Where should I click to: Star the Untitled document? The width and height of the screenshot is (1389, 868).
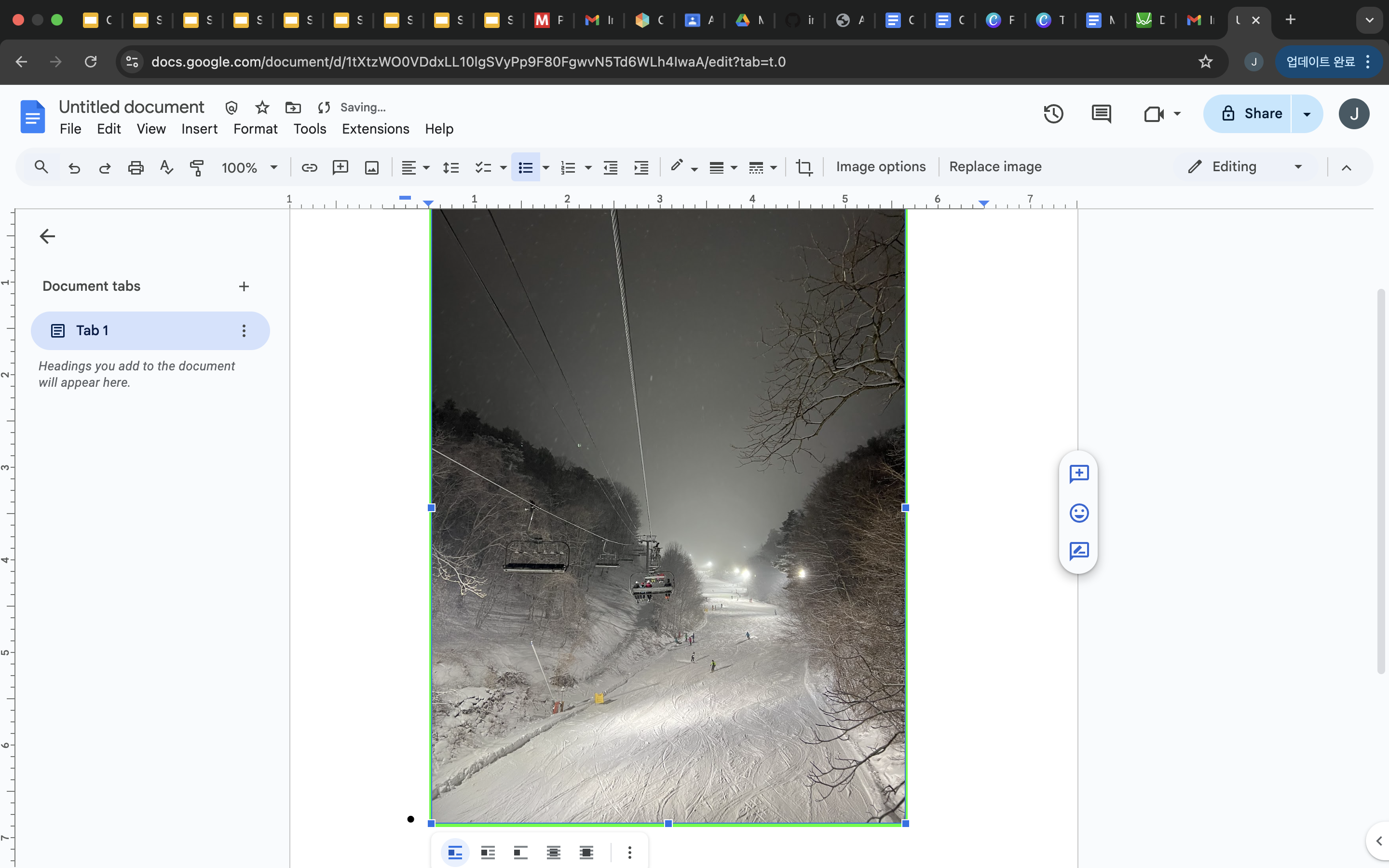tap(262, 108)
